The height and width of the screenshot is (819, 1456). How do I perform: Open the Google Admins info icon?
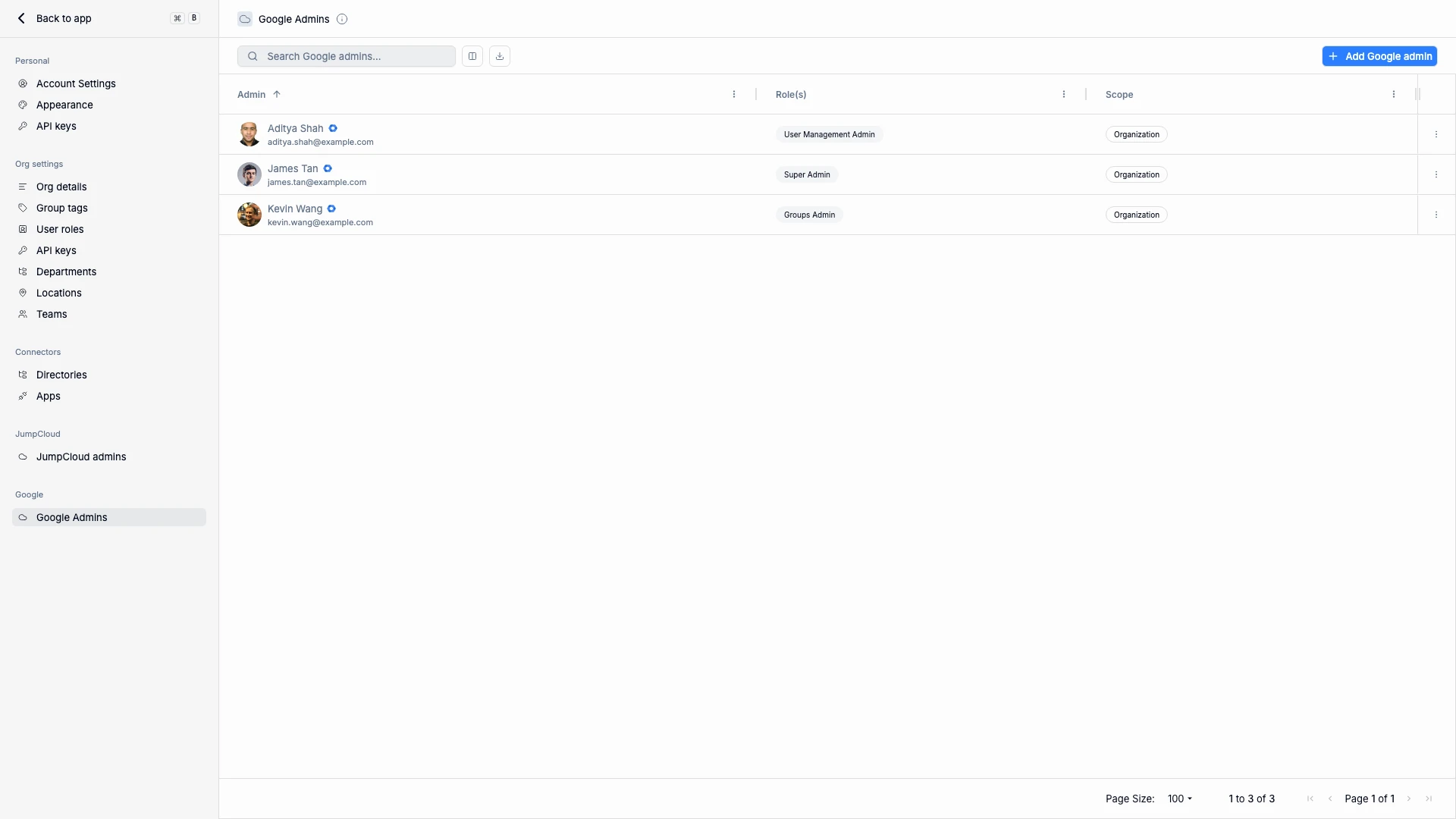342,19
